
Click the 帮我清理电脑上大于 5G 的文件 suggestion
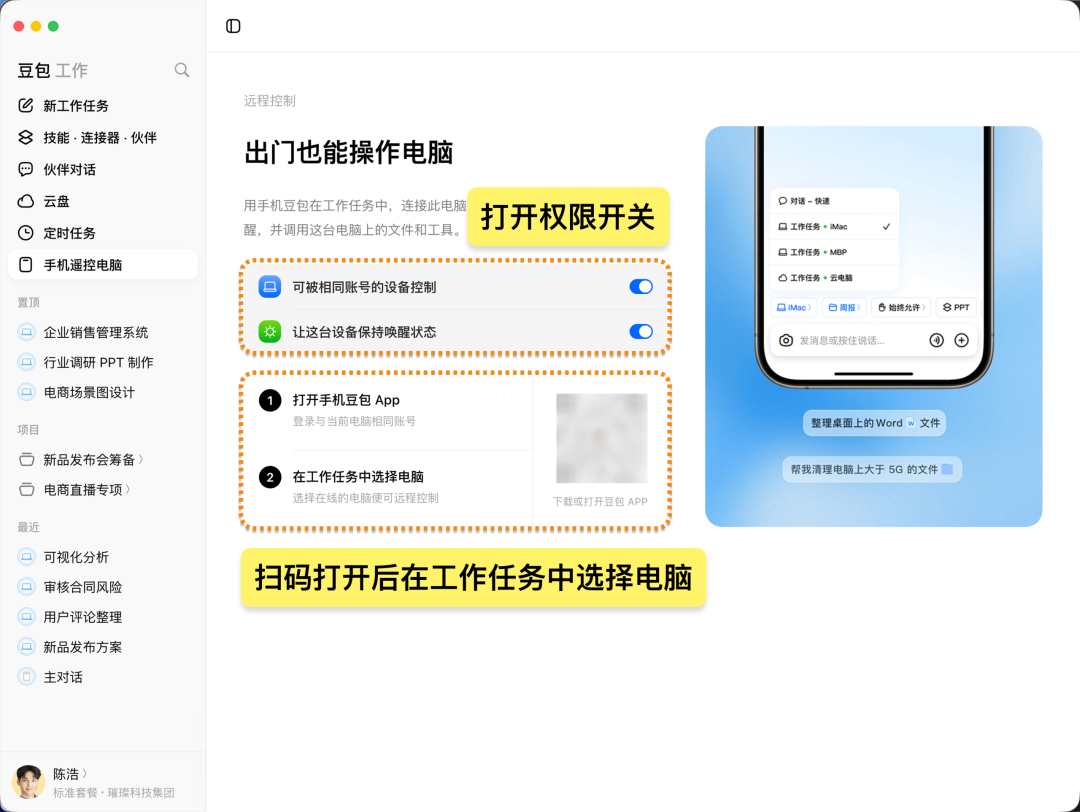click(x=872, y=469)
